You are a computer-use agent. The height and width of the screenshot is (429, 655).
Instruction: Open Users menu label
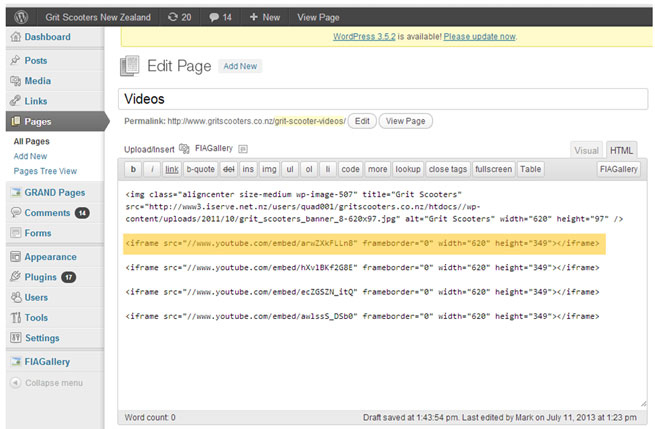click(36, 297)
